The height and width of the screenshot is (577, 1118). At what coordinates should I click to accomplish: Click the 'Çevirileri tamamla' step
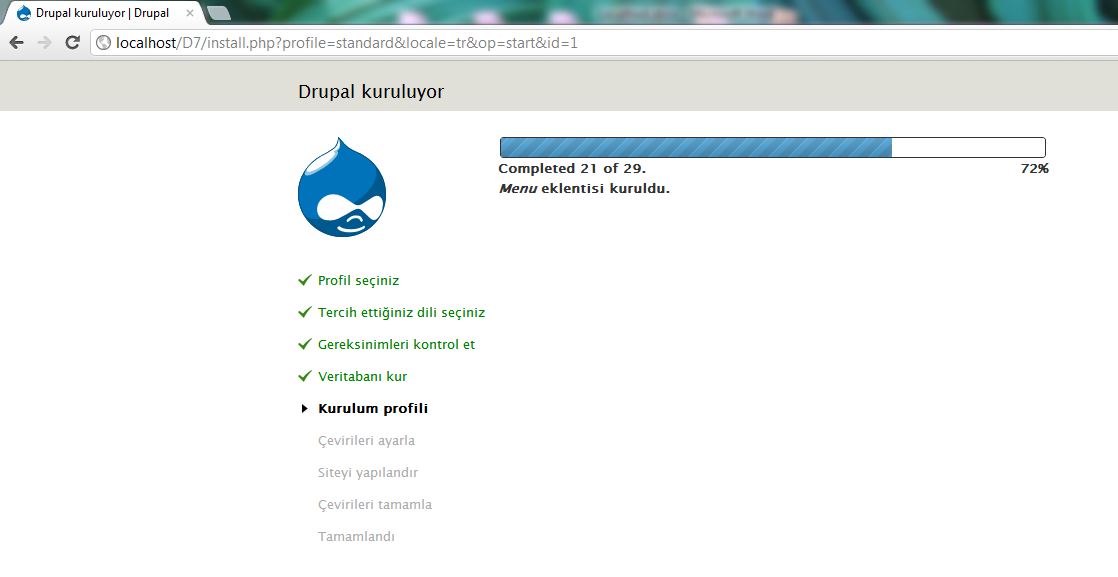click(x=375, y=505)
